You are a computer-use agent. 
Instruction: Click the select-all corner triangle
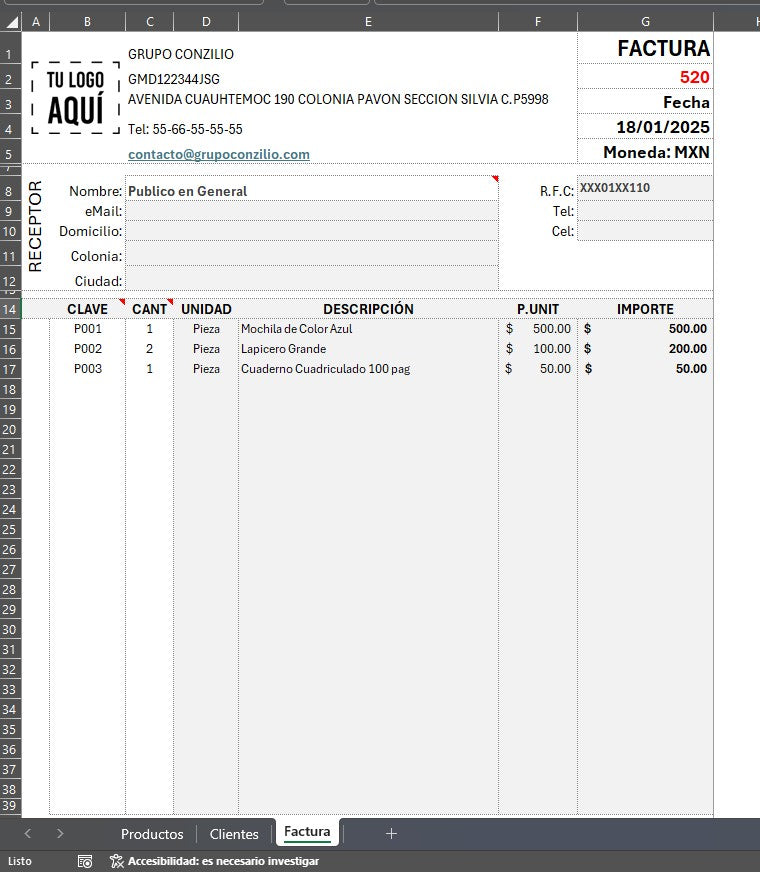click(x=11, y=21)
